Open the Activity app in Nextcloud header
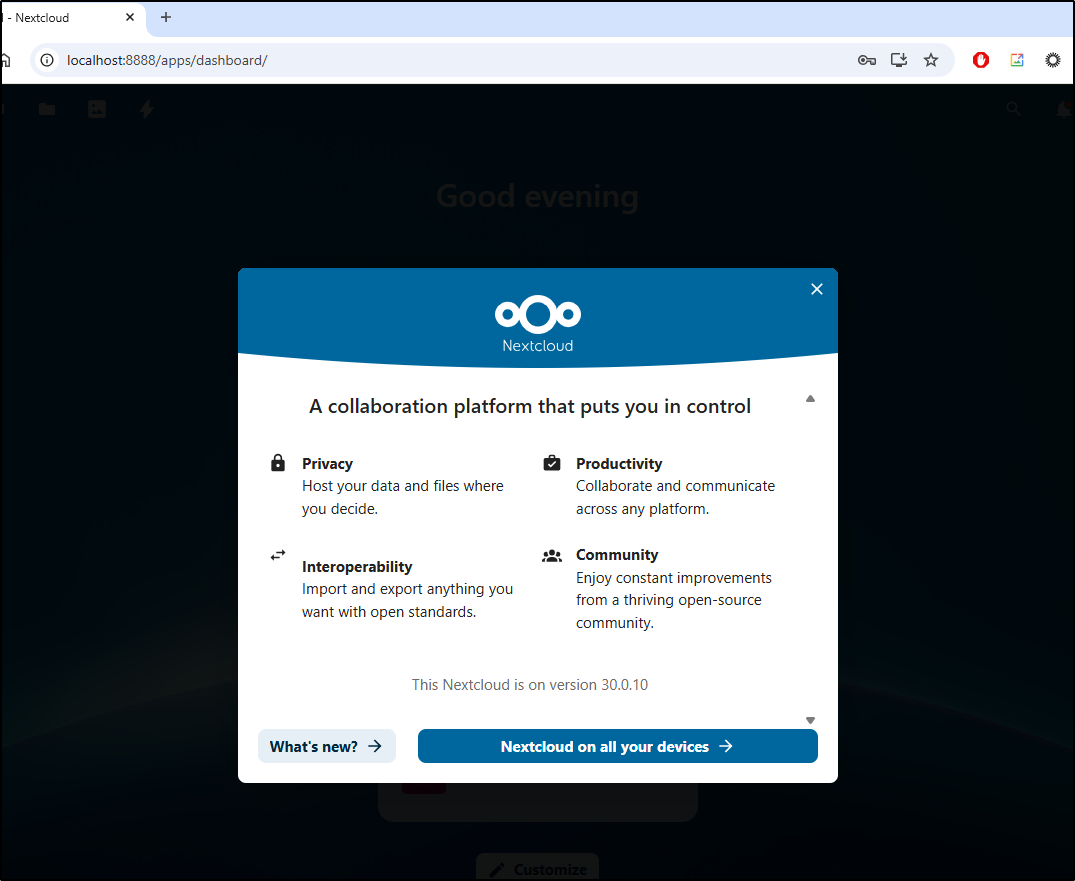 coord(147,108)
